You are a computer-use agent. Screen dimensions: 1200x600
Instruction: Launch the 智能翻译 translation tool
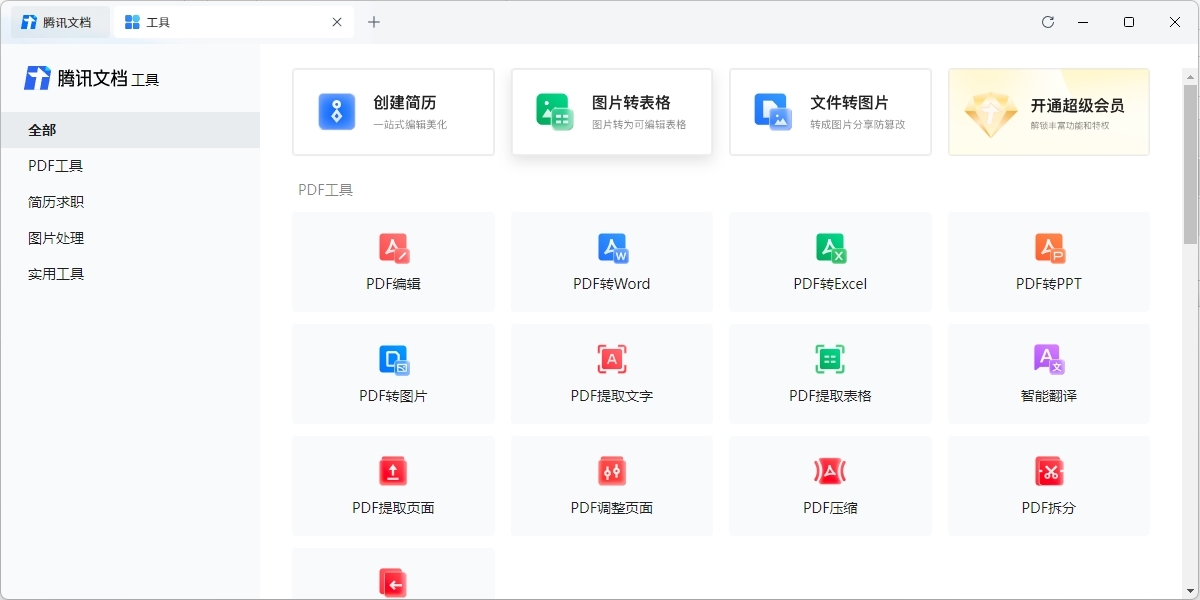[1048, 374]
